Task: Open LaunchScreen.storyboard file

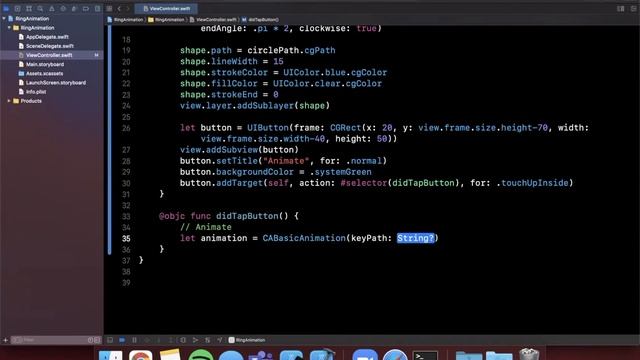Action: (56, 83)
